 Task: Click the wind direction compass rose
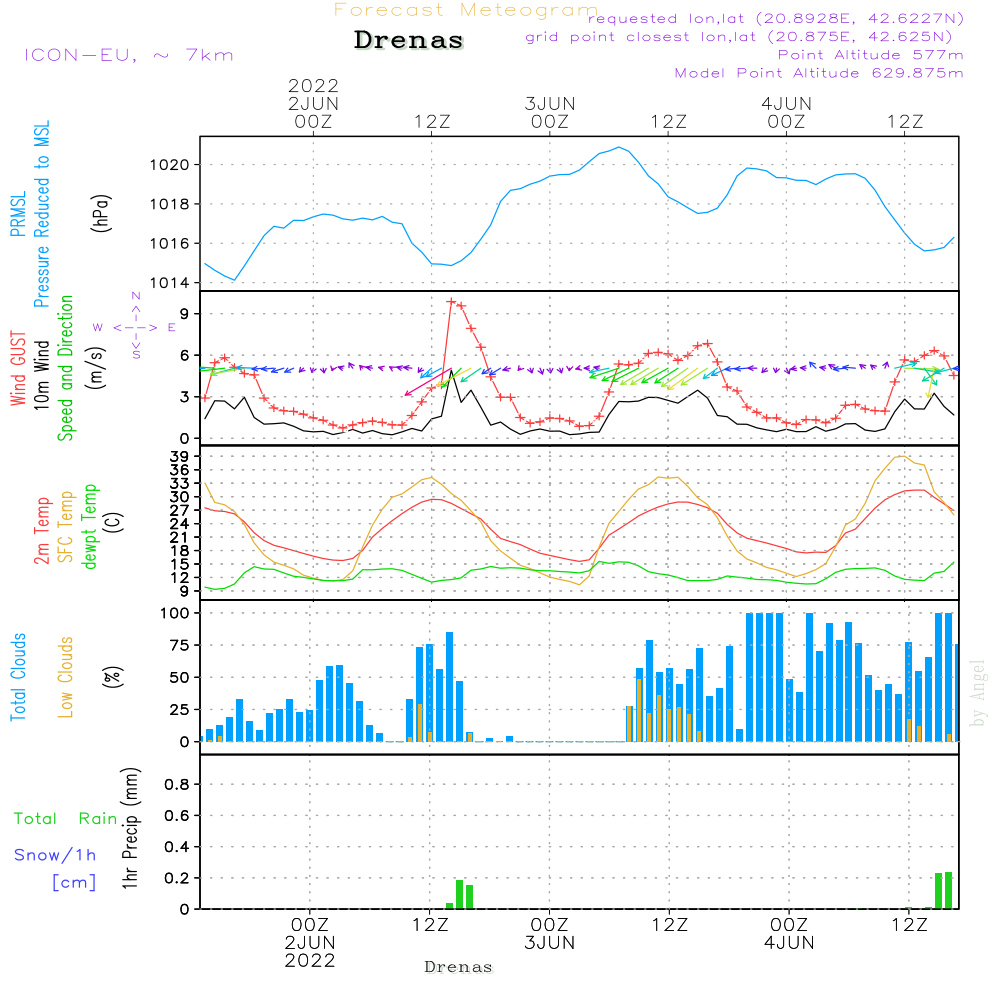135,327
